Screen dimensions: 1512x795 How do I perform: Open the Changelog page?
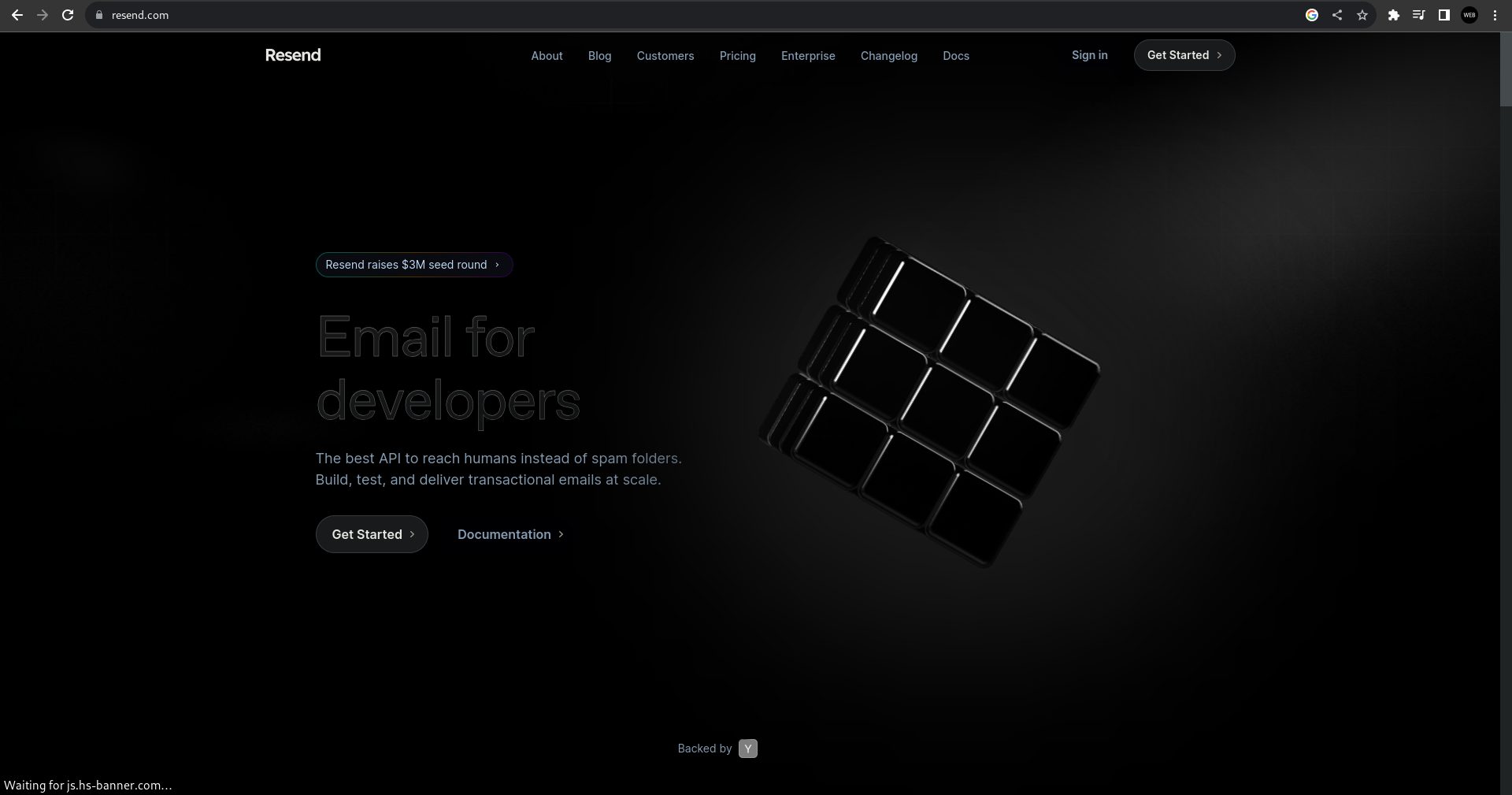click(x=889, y=56)
